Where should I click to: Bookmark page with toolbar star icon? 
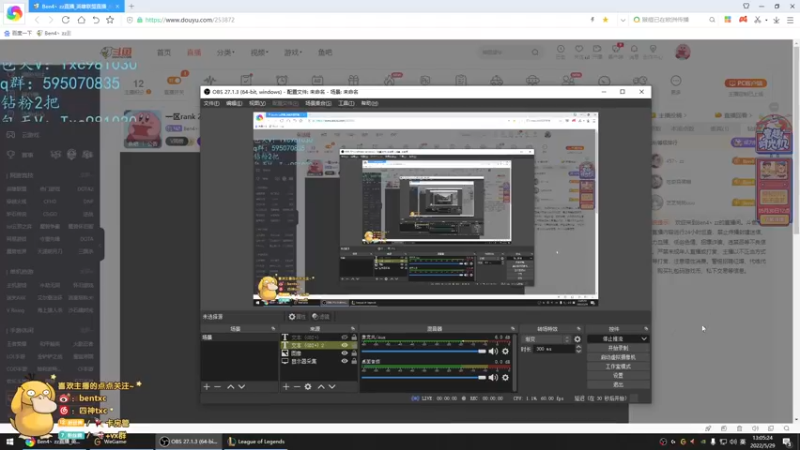(110, 20)
